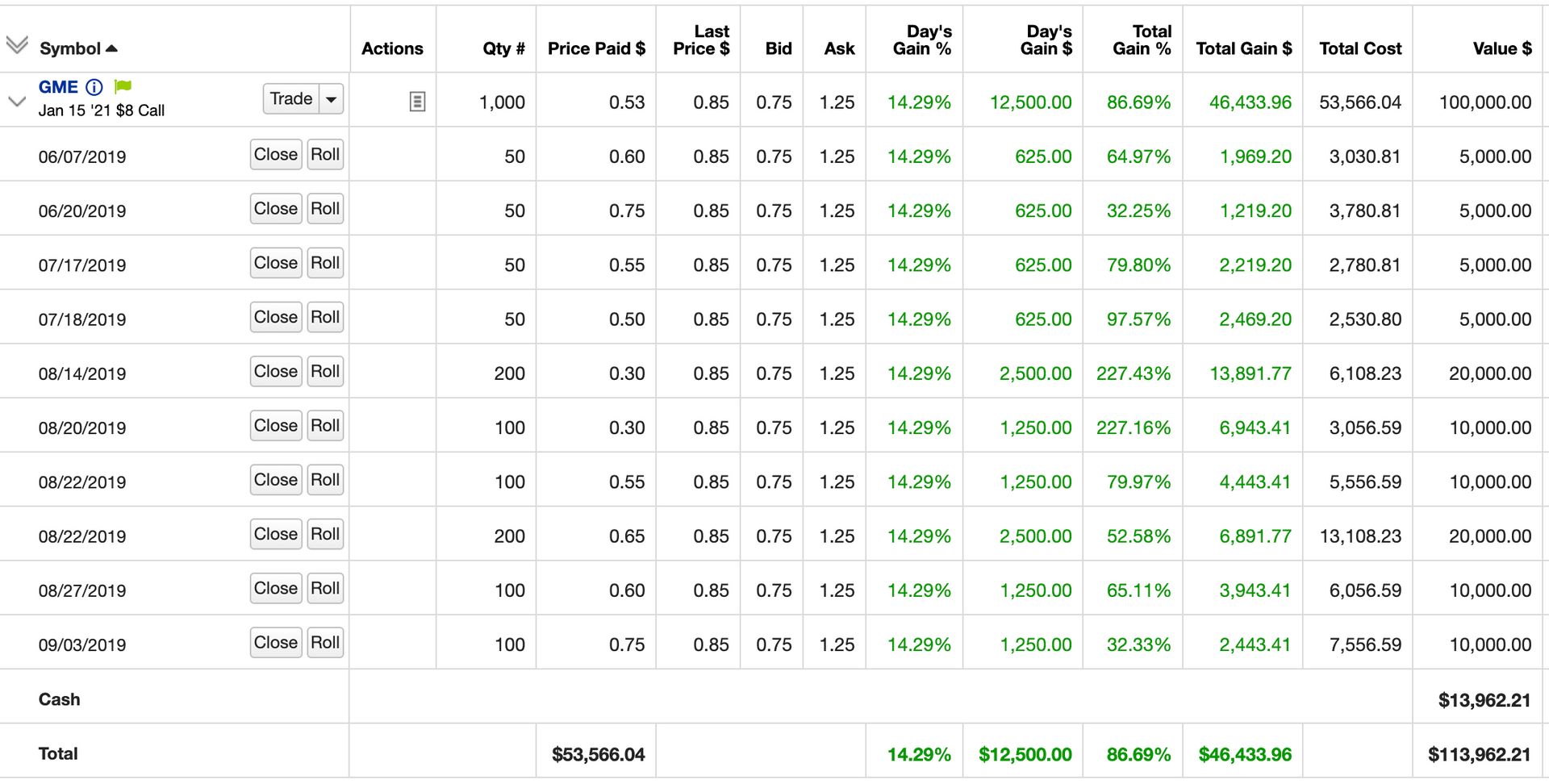This screenshot has height=784, width=1549.
Task: Click the sort arrow next to Symbol
Action: point(112,48)
